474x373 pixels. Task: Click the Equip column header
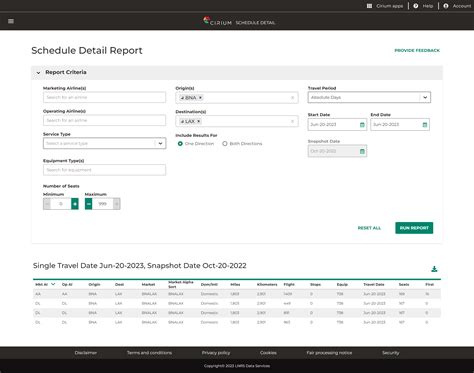342,284
